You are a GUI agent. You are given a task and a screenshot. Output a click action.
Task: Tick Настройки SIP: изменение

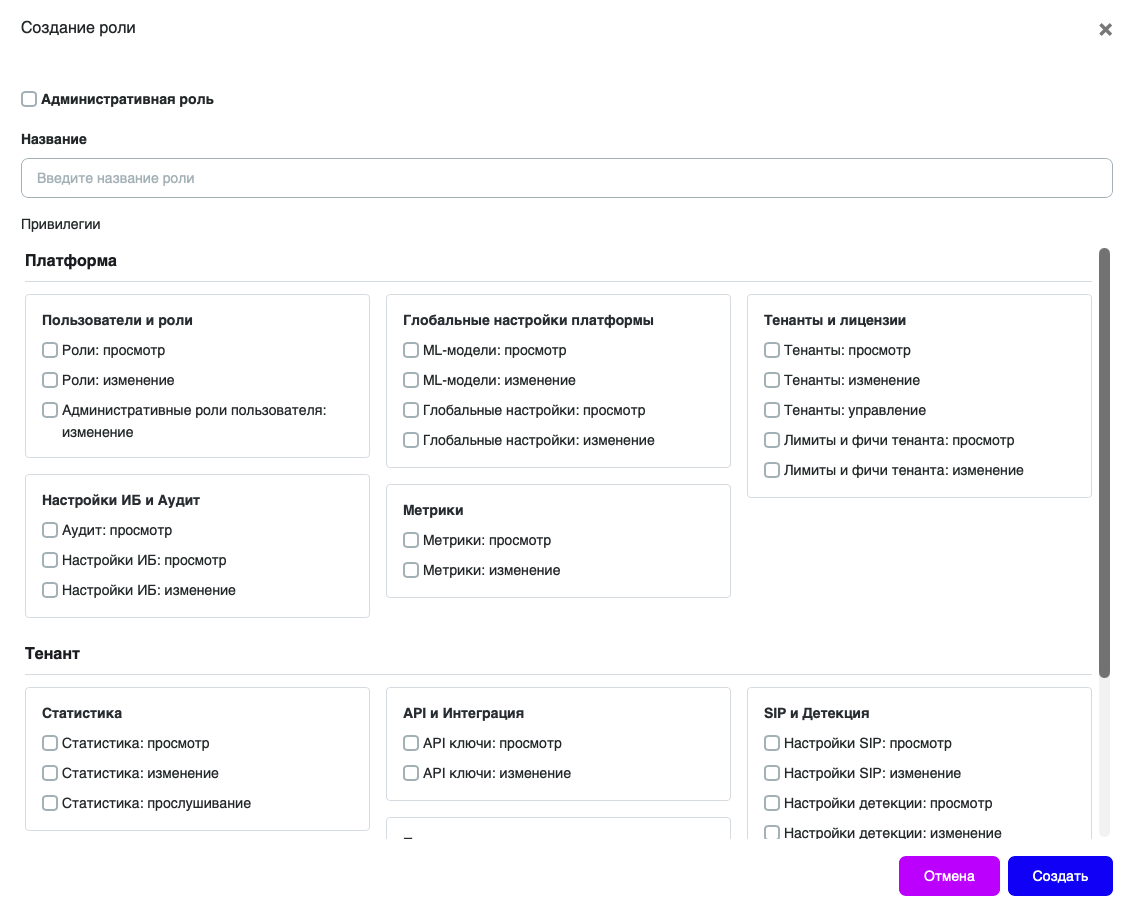coord(771,773)
